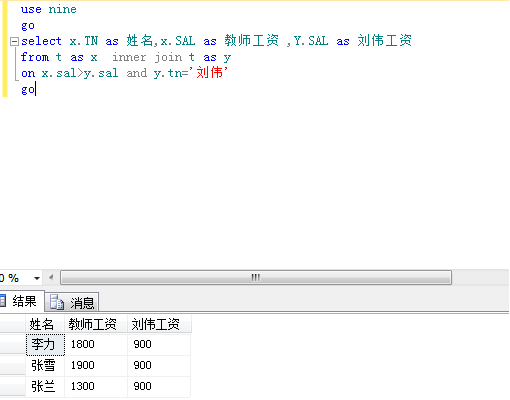Select the 教师工资 column header
Screen dimensions: 510x400
[x=96, y=324]
